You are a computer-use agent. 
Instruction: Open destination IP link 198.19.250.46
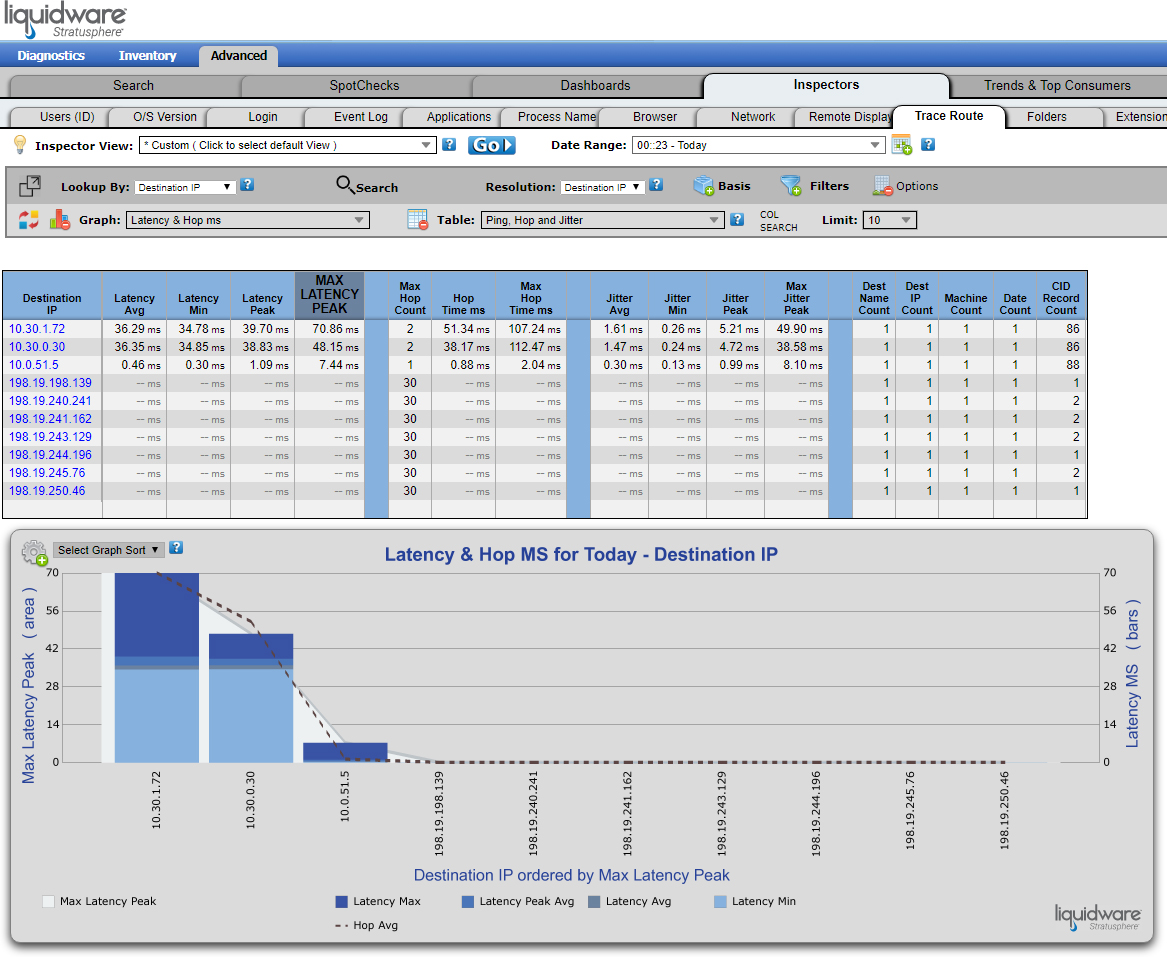(x=47, y=491)
